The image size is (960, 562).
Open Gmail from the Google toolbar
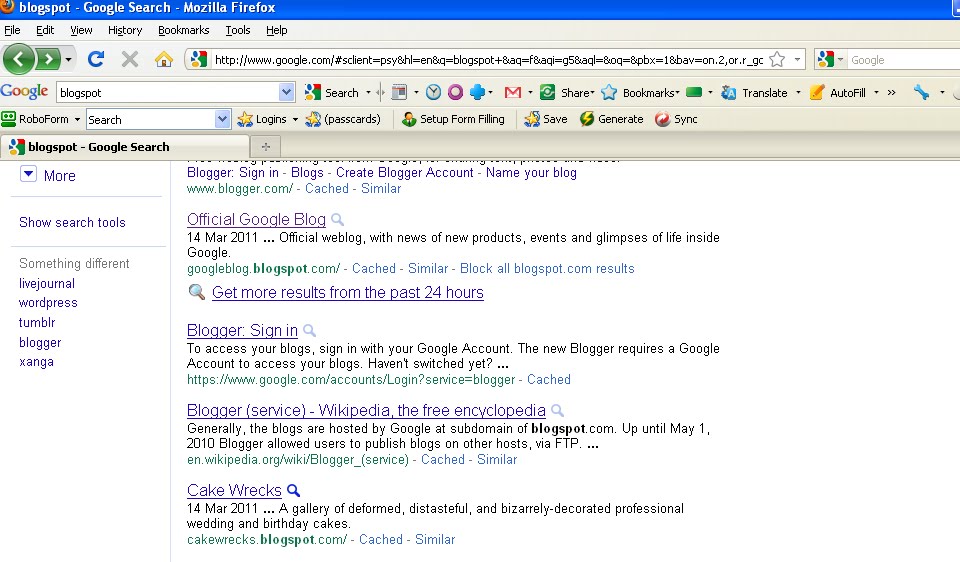(x=512, y=92)
